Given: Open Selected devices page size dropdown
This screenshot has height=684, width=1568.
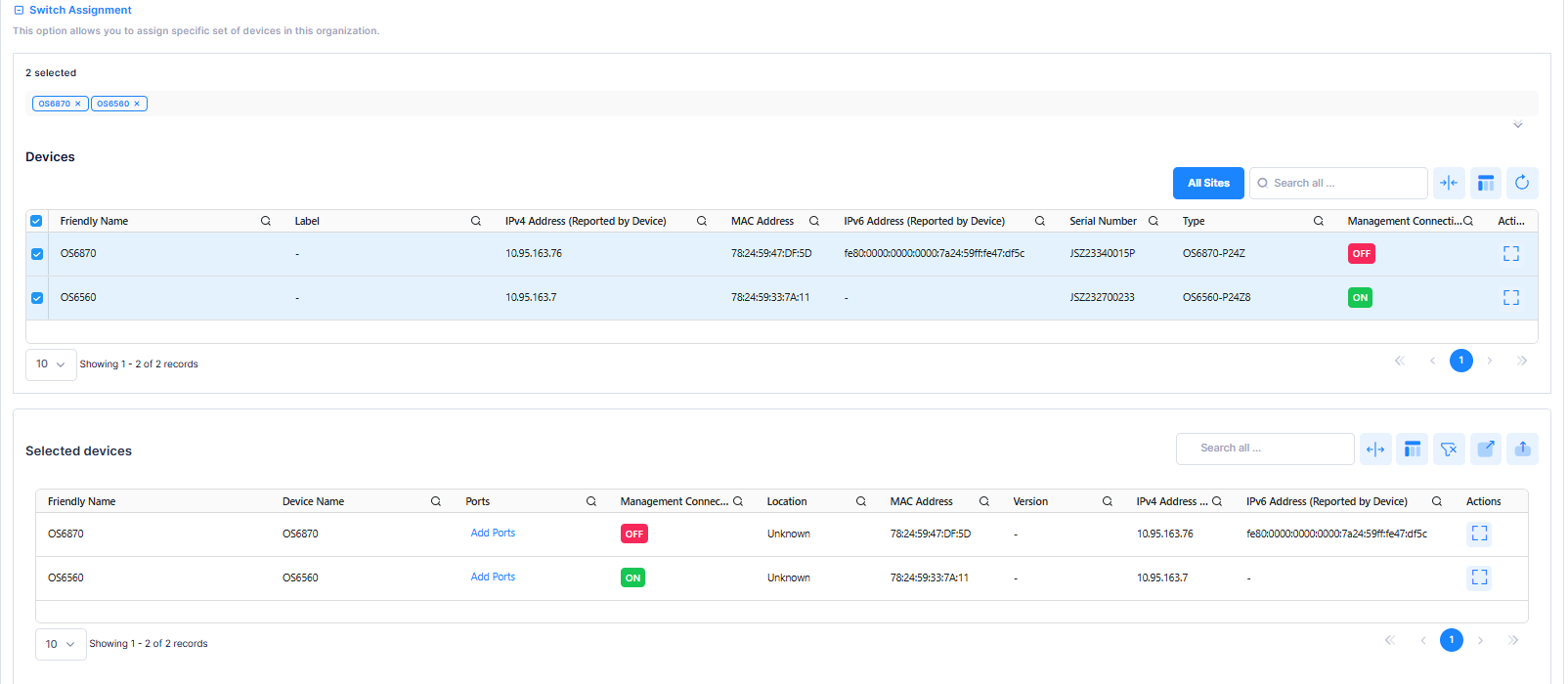Looking at the screenshot, I should pos(61,644).
